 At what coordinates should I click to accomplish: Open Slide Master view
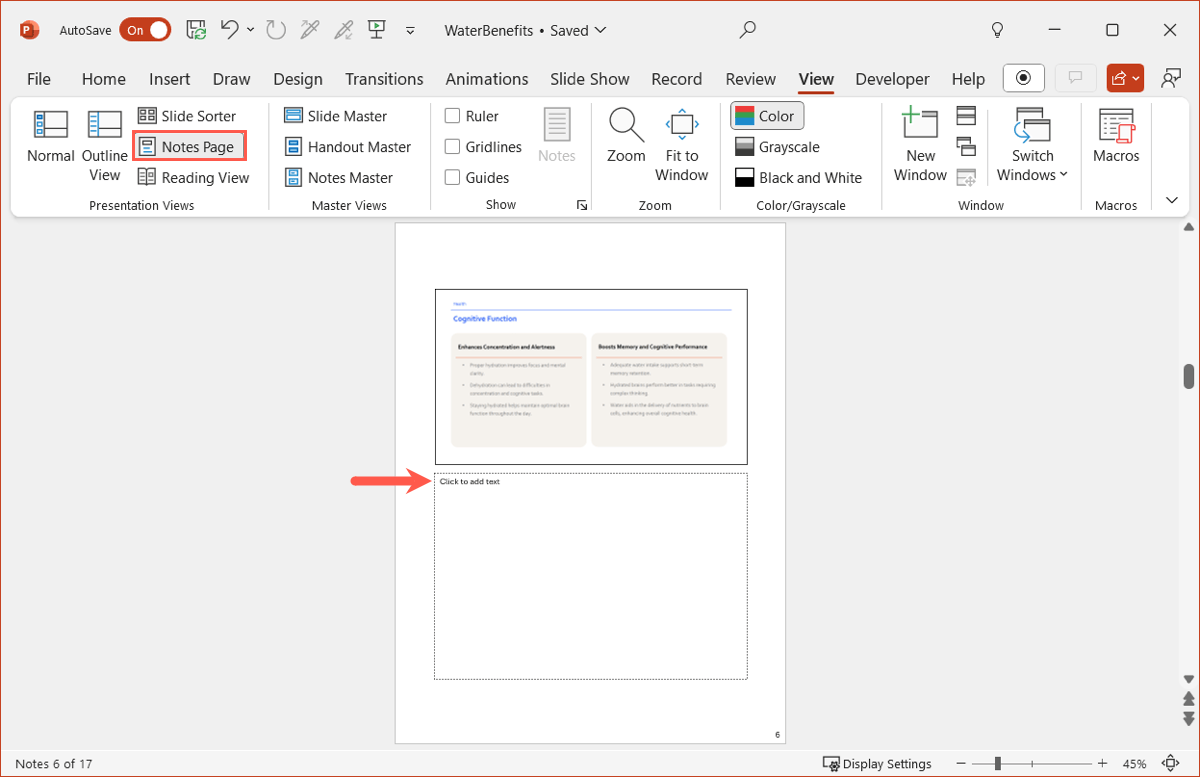pyautogui.click(x=336, y=116)
